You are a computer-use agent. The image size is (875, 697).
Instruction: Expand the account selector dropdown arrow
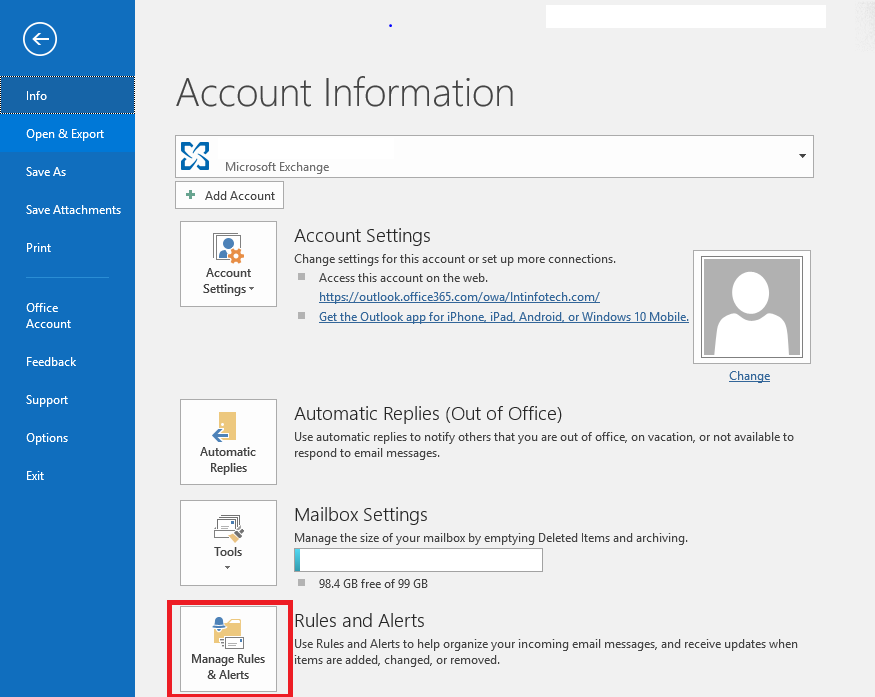[802, 156]
